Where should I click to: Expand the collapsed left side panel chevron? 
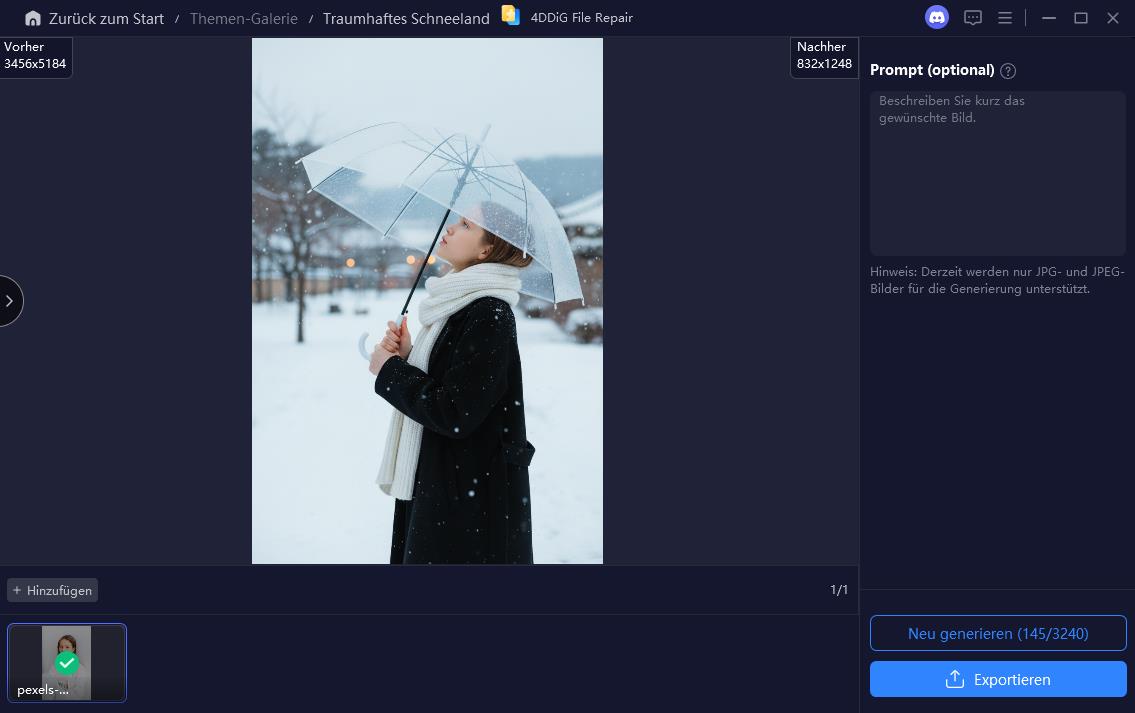[x=9, y=300]
